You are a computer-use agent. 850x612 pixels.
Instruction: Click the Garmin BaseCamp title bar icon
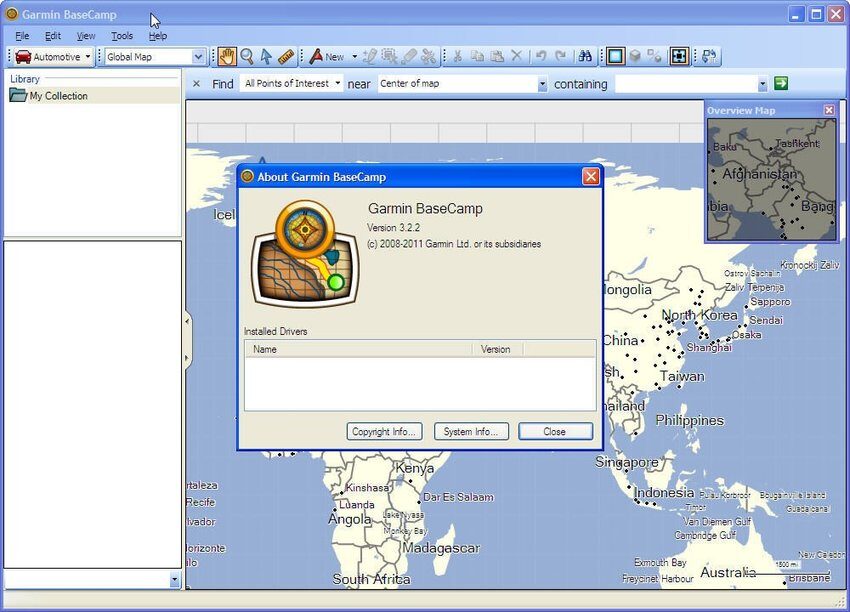pos(11,14)
